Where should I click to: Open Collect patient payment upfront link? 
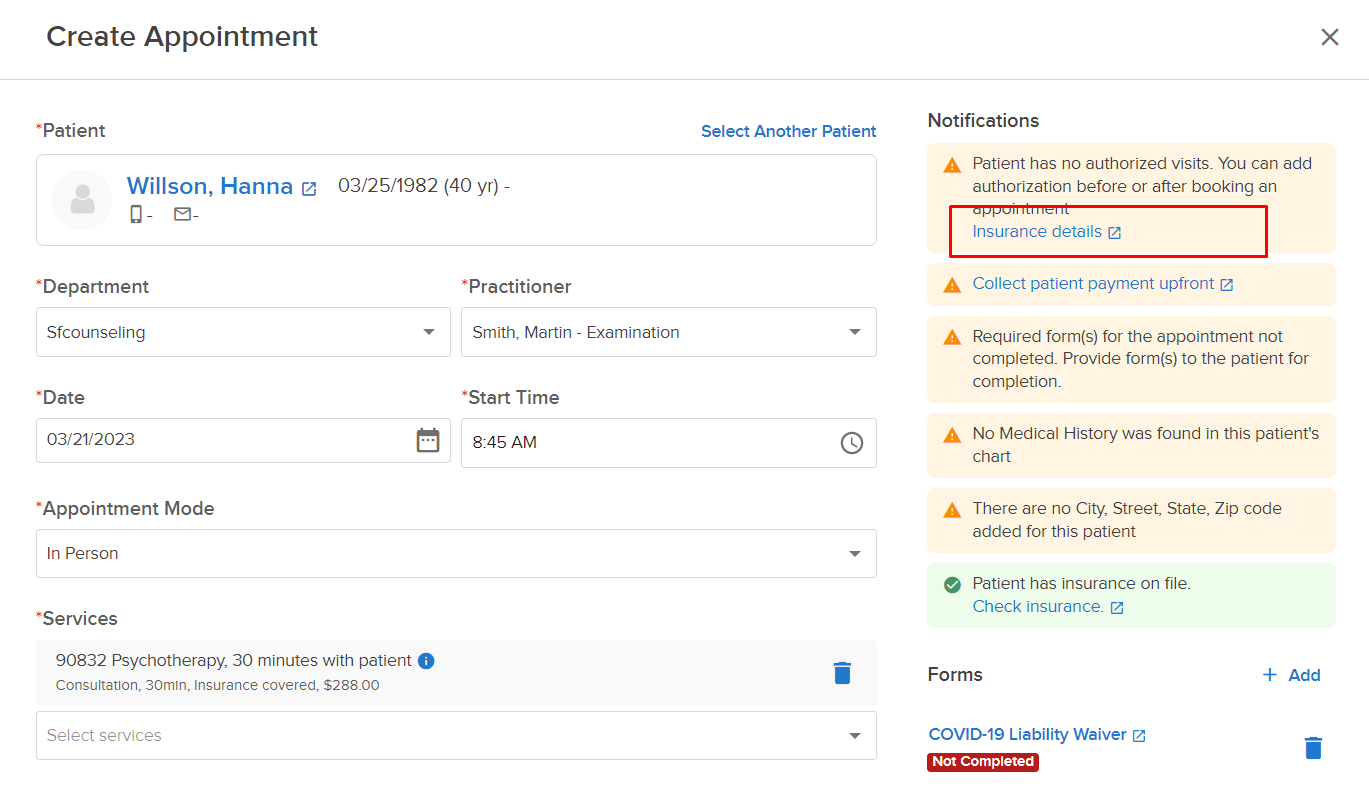1093,284
